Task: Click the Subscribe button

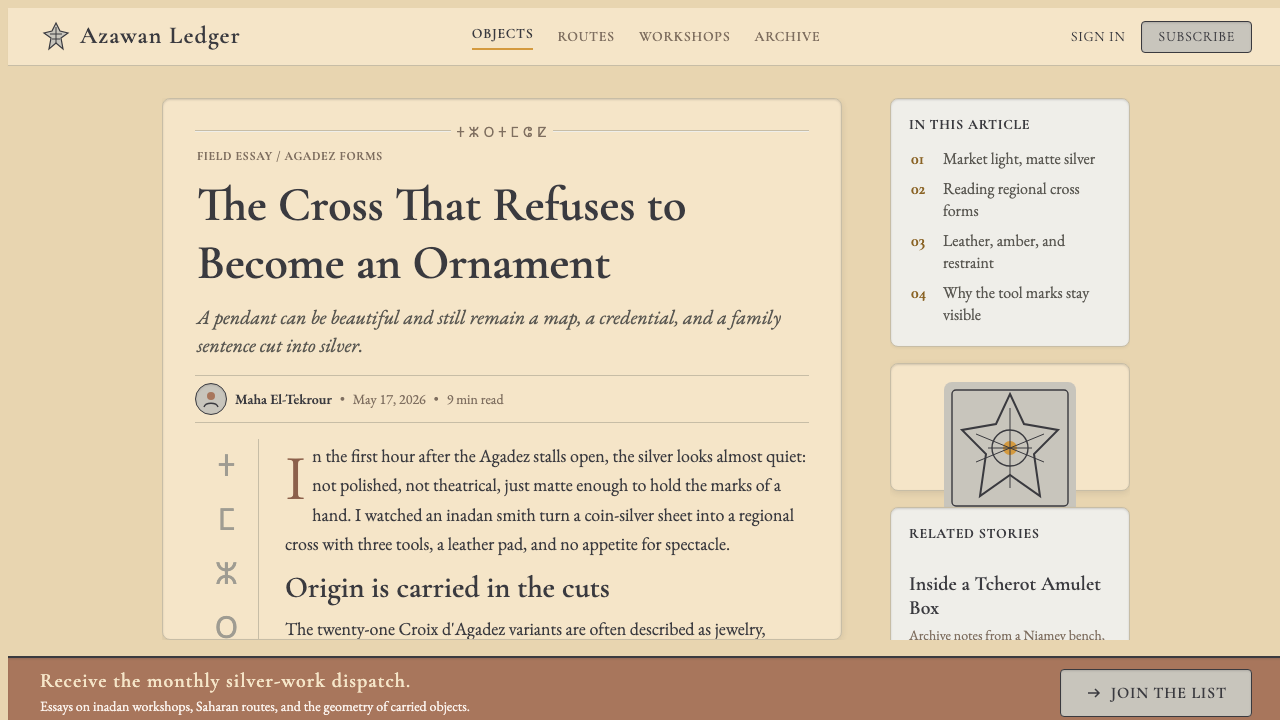Action: coord(1196,37)
